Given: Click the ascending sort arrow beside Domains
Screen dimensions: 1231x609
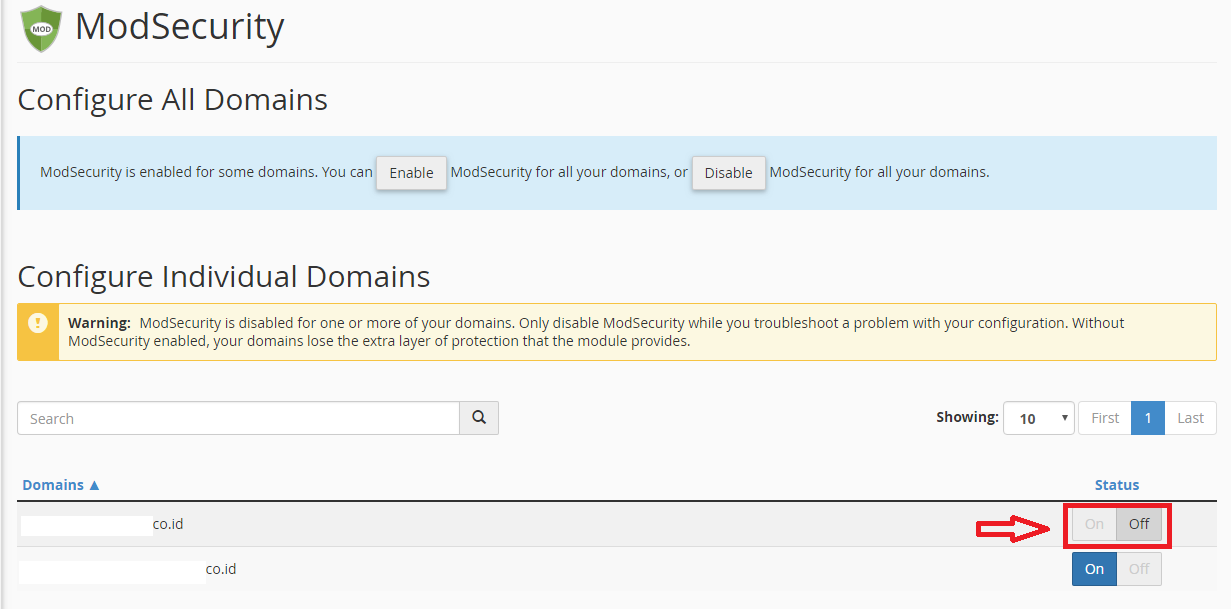Looking at the screenshot, I should click(x=95, y=485).
